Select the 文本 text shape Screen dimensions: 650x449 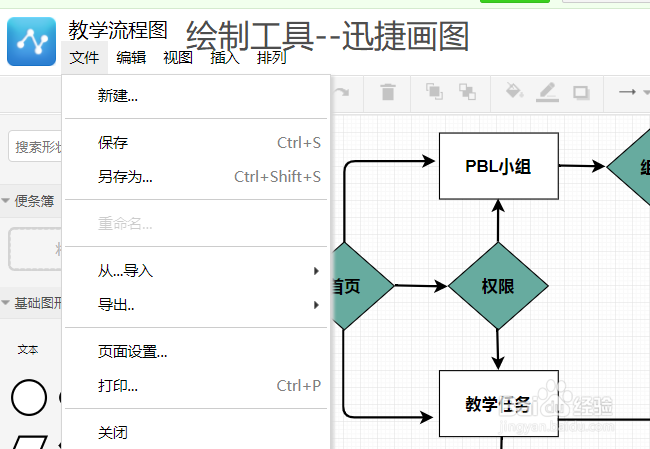pos(28,349)
